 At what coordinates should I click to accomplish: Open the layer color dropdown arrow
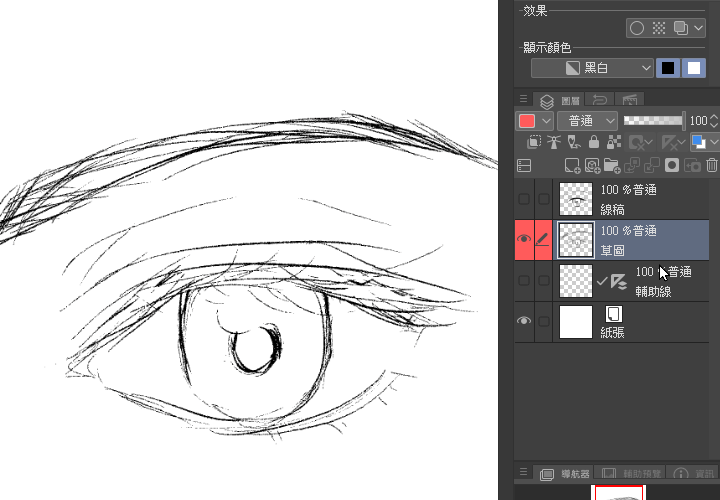coord(714,142)
